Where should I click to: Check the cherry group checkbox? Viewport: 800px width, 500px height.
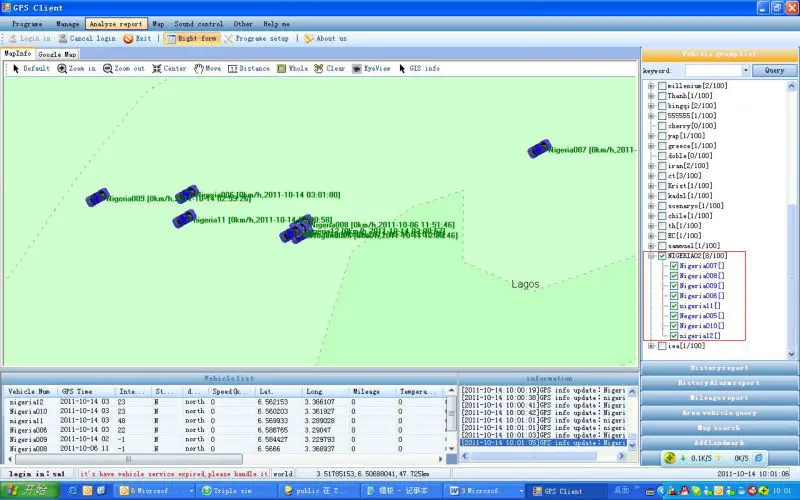pos(662,126)
